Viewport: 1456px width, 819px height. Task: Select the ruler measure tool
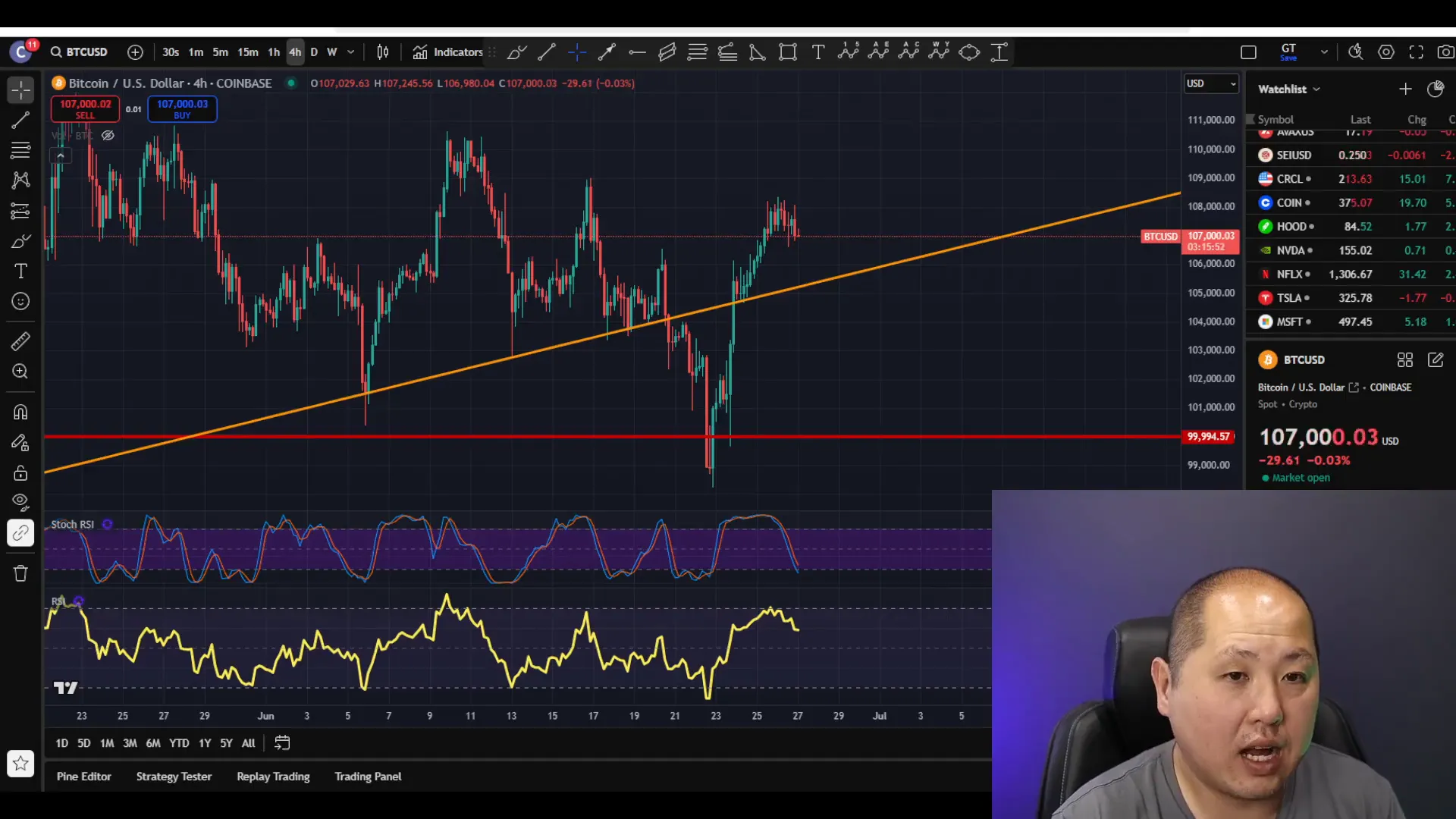point(20,341)
